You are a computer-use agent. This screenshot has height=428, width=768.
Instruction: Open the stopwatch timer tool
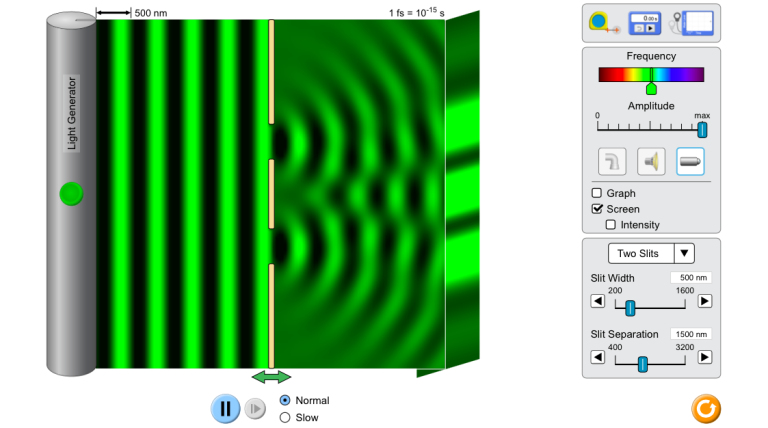click(x=645, y=23)
